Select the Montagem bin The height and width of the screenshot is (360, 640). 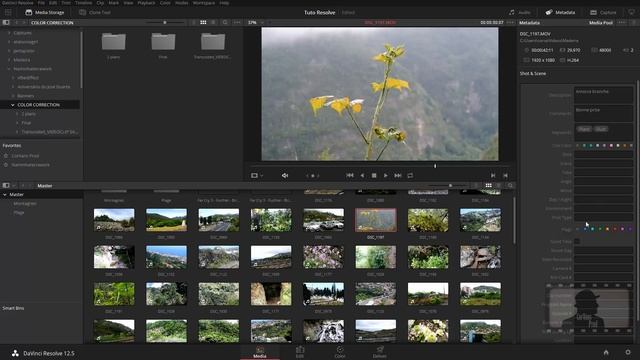[x=25, y=204]
